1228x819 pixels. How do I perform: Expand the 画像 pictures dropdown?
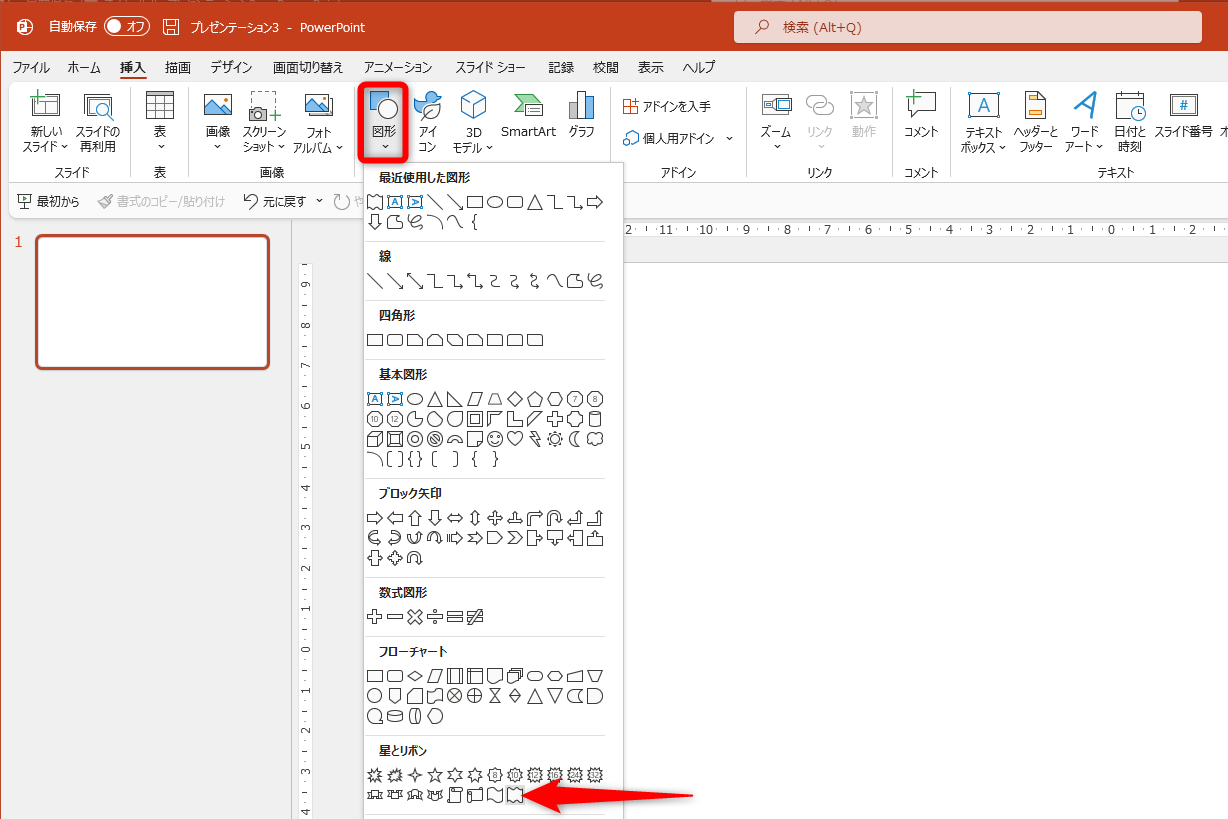click(x=218, y=138)
